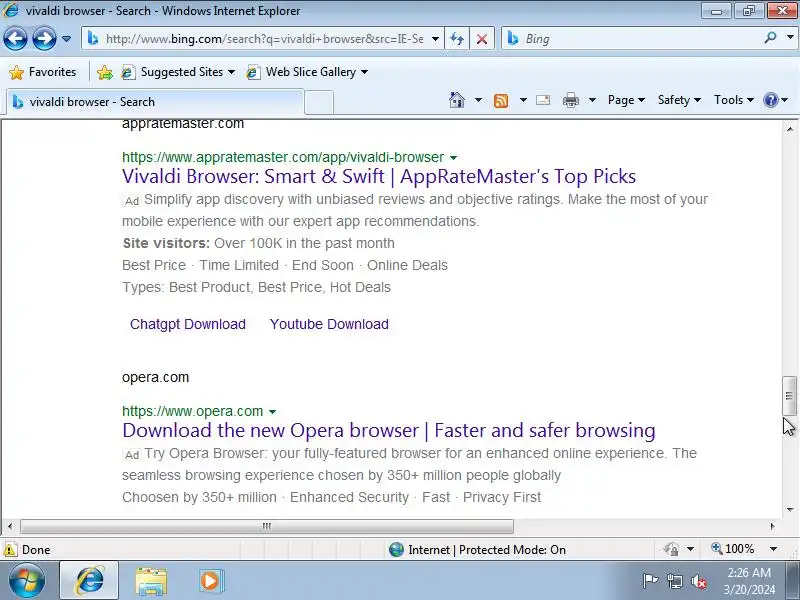Click the vertical scroll down arrow

click(790, 509)
